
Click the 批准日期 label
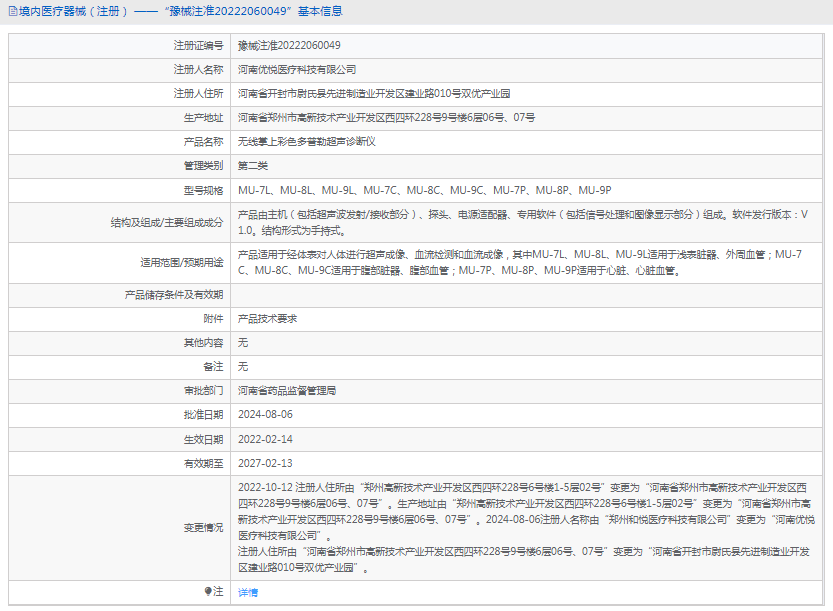pos(203,415)
